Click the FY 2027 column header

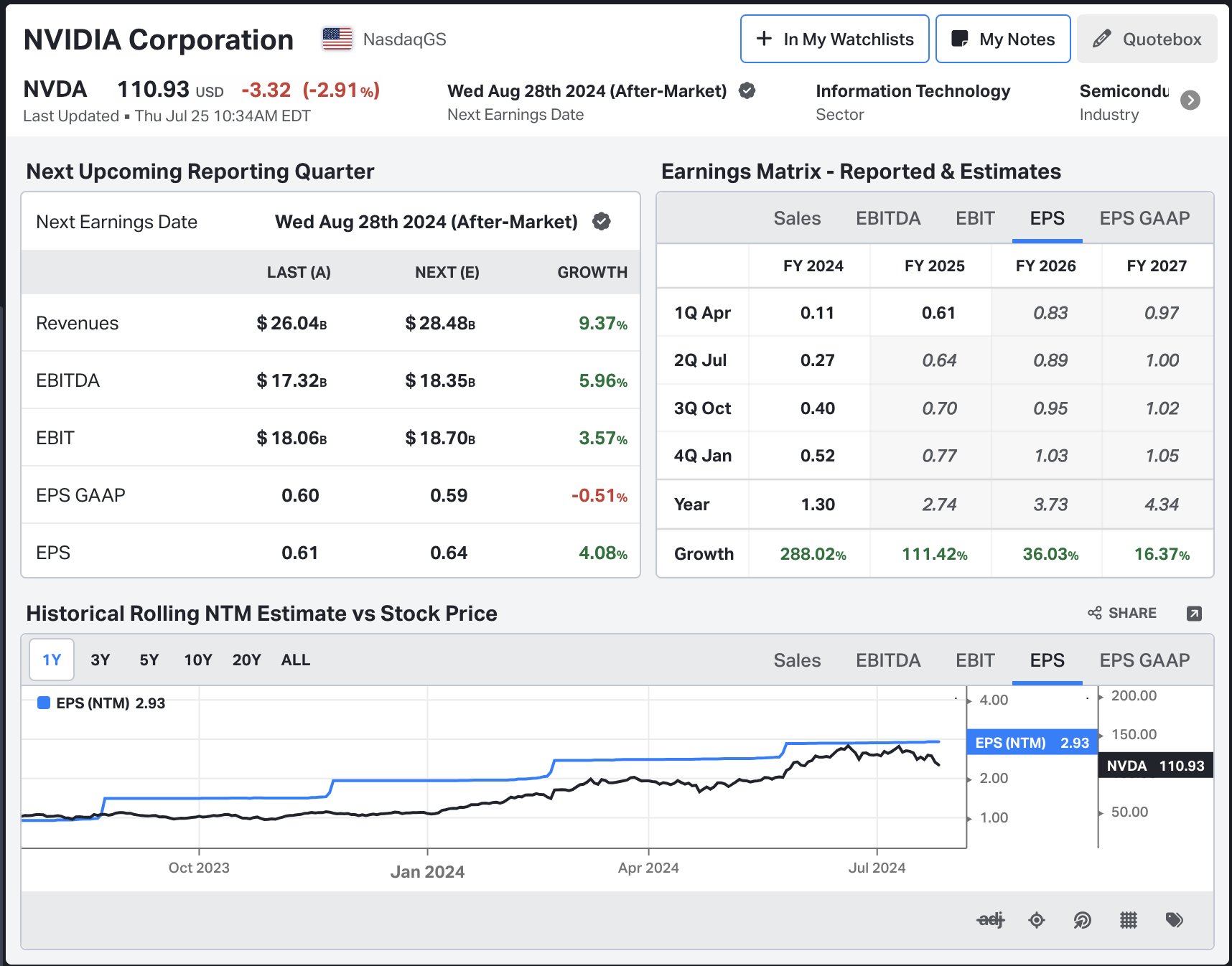click(1157, 266)
